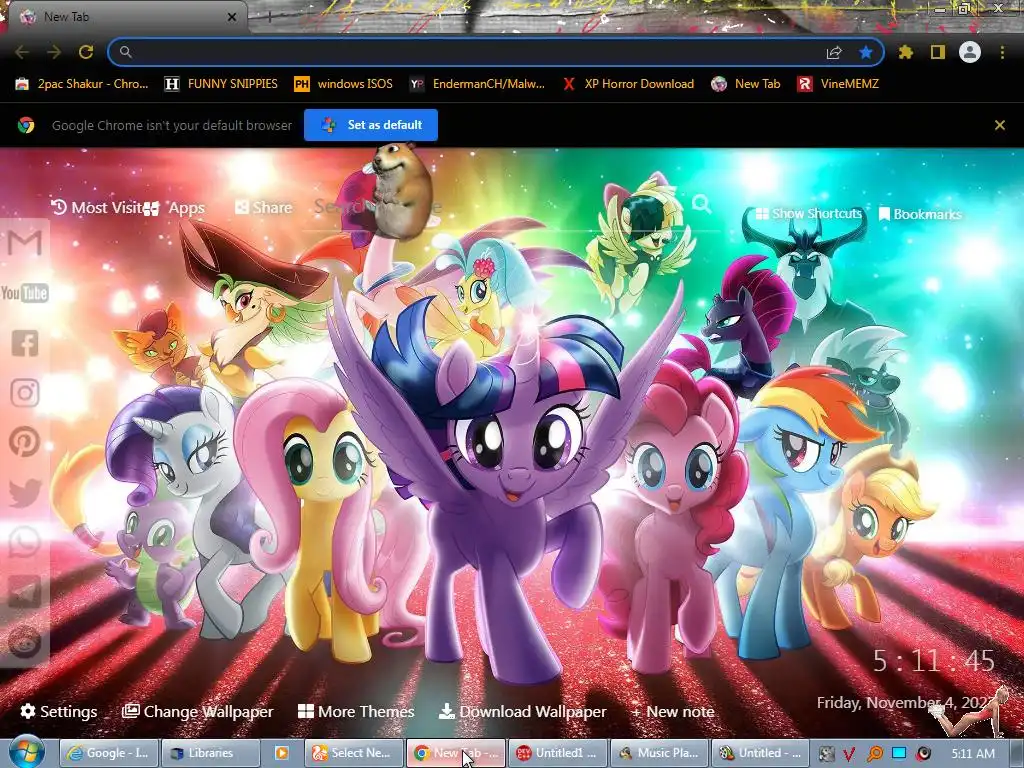
Task: Open the XP Horror Download bookmark
Action: click(628, 84)
